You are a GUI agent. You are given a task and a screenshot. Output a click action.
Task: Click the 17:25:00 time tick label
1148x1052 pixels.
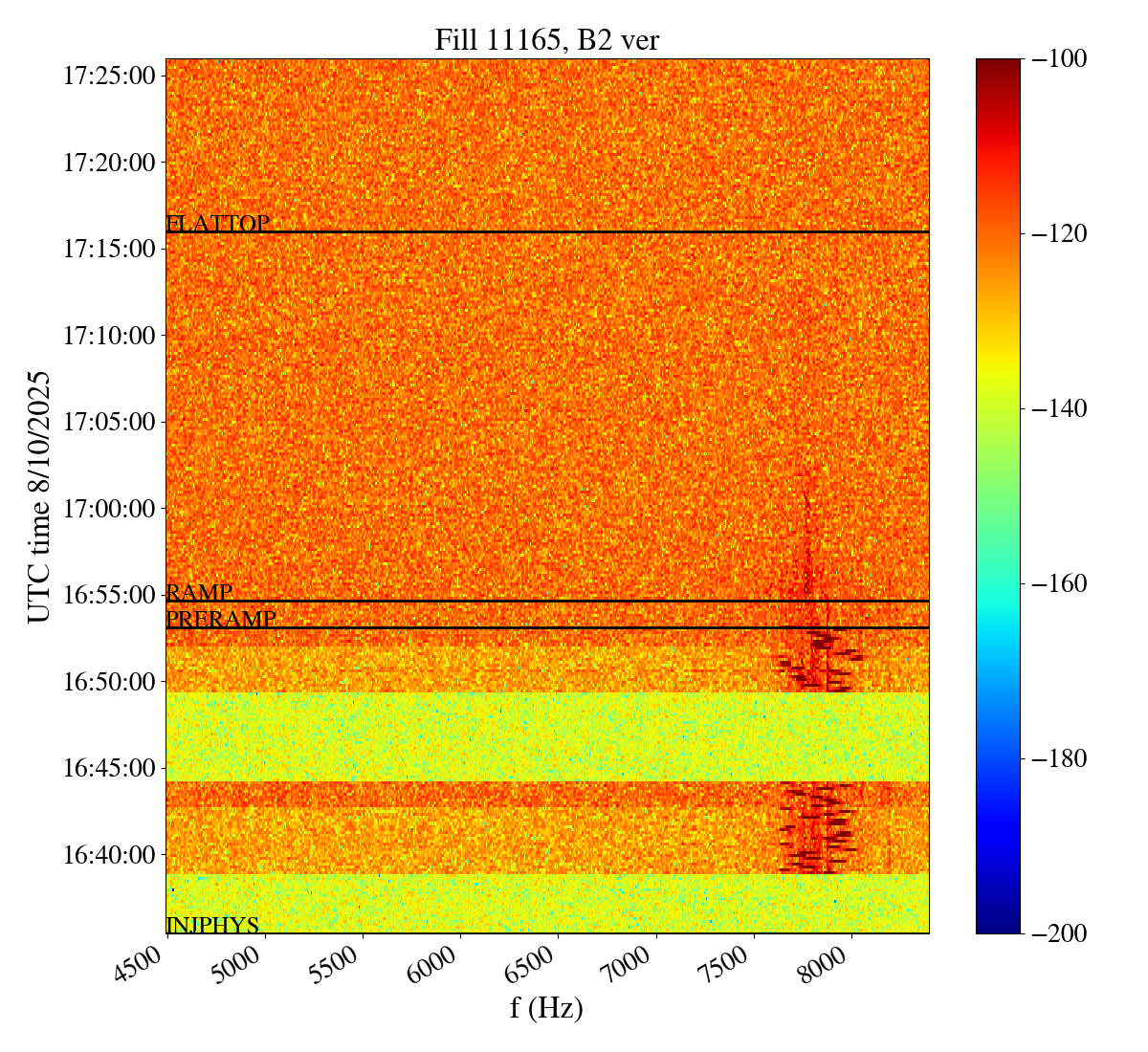pyautogui.click(x=109, y=75)
